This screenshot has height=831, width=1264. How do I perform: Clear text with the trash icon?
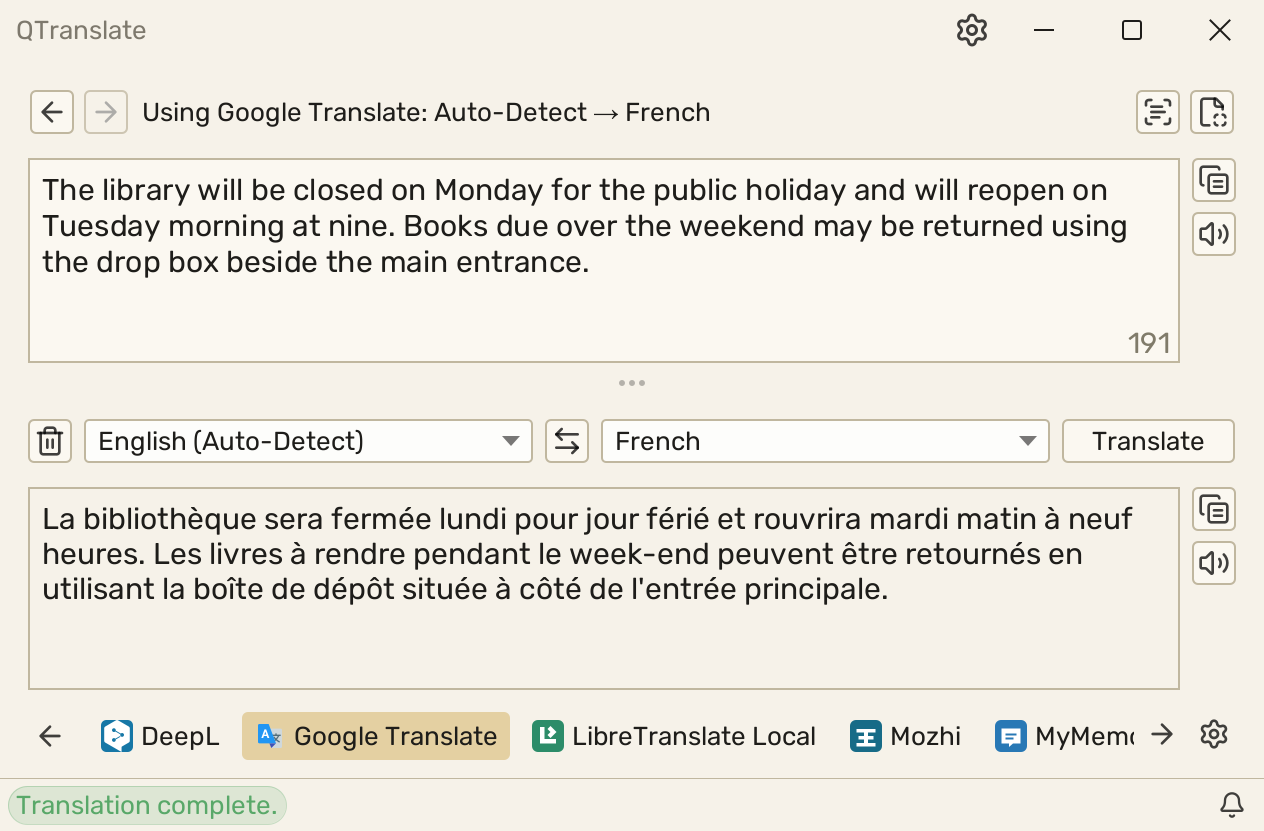[x=50, y=441]
